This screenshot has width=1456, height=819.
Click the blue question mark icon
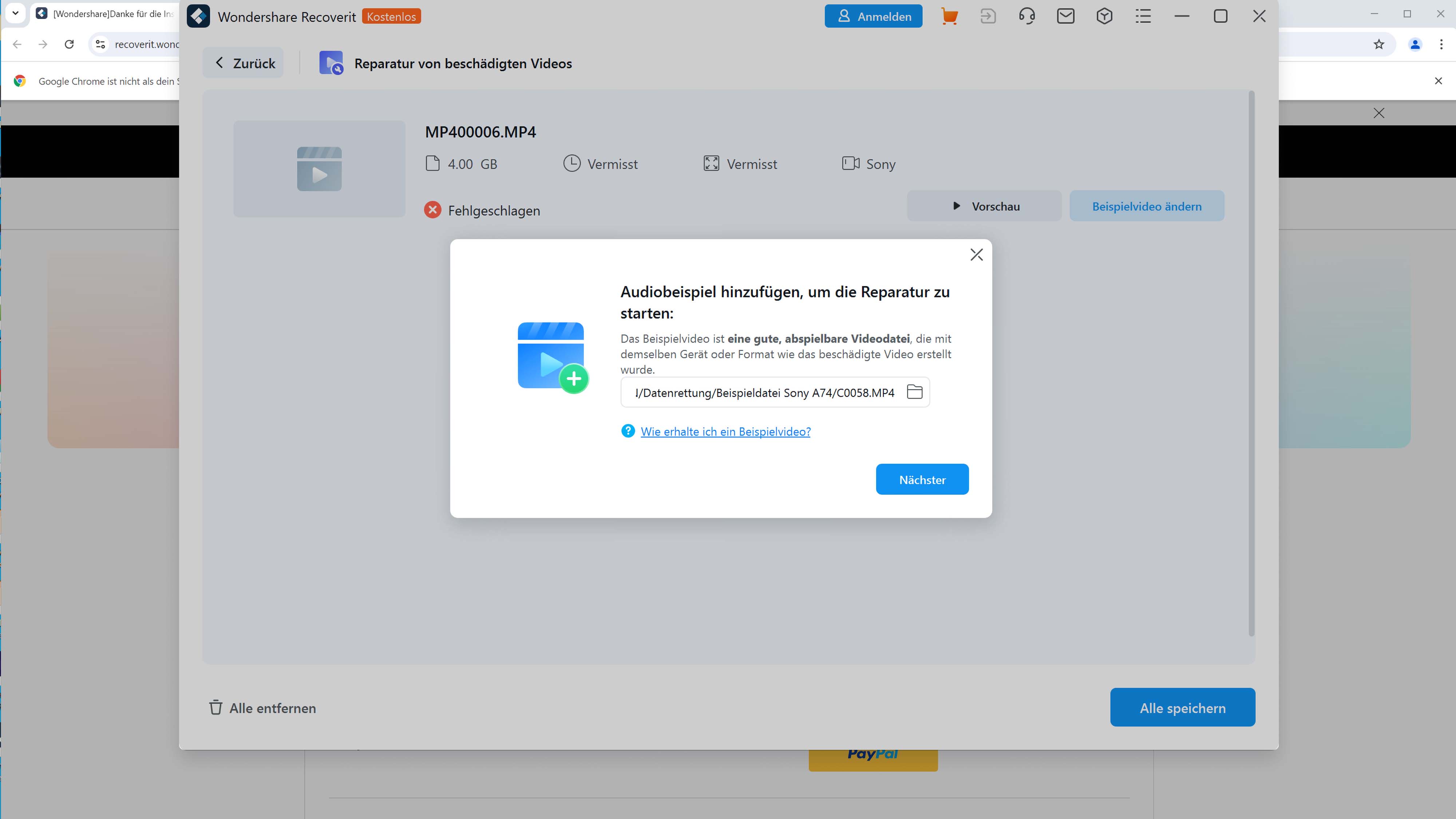tap(628, 431)
